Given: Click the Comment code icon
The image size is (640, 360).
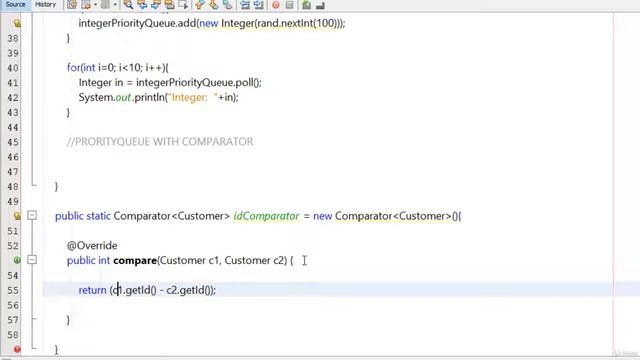Looking at the screenshot, I should [x=306, y=5].
